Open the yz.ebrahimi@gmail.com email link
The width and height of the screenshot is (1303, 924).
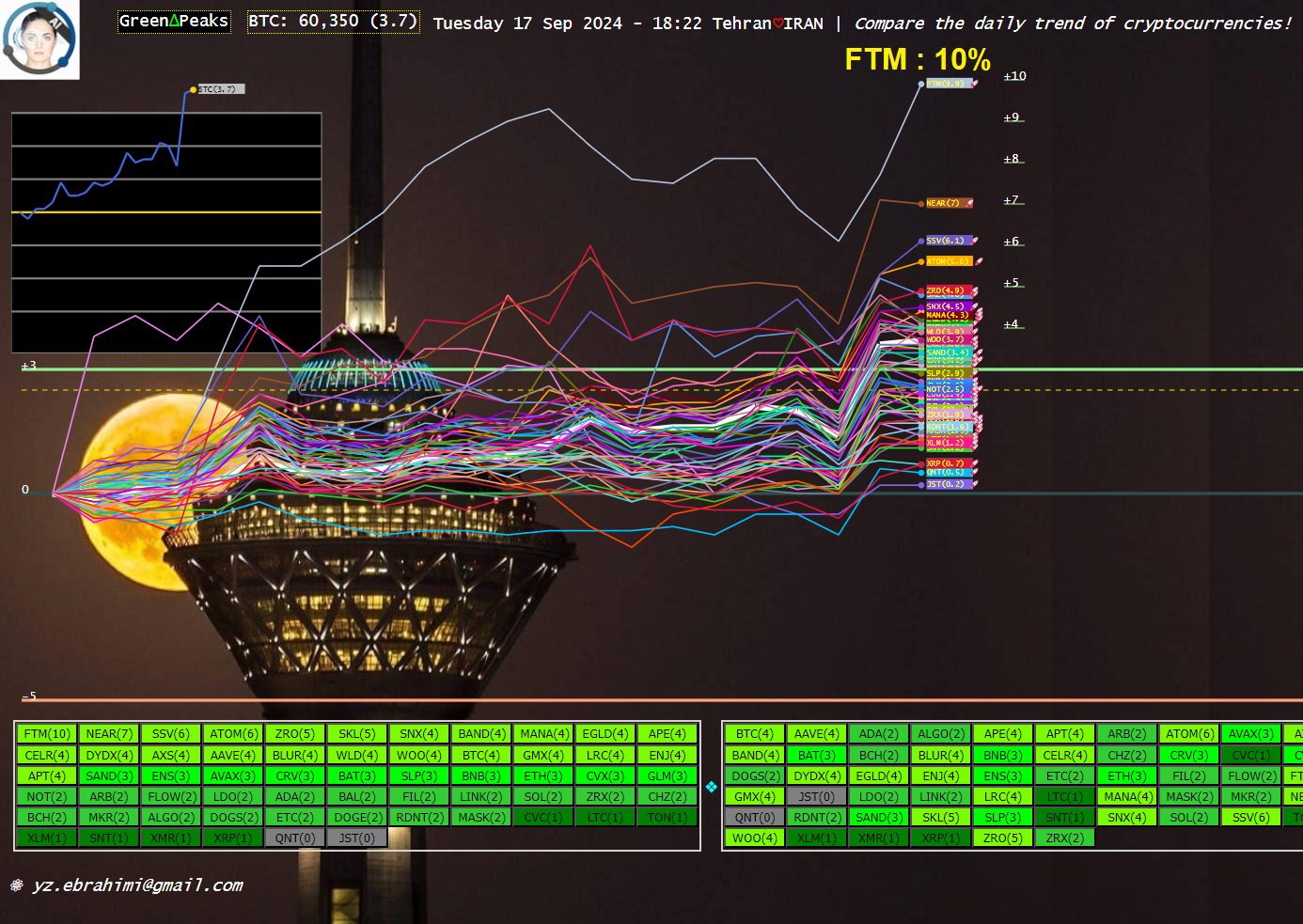point(137,885)
